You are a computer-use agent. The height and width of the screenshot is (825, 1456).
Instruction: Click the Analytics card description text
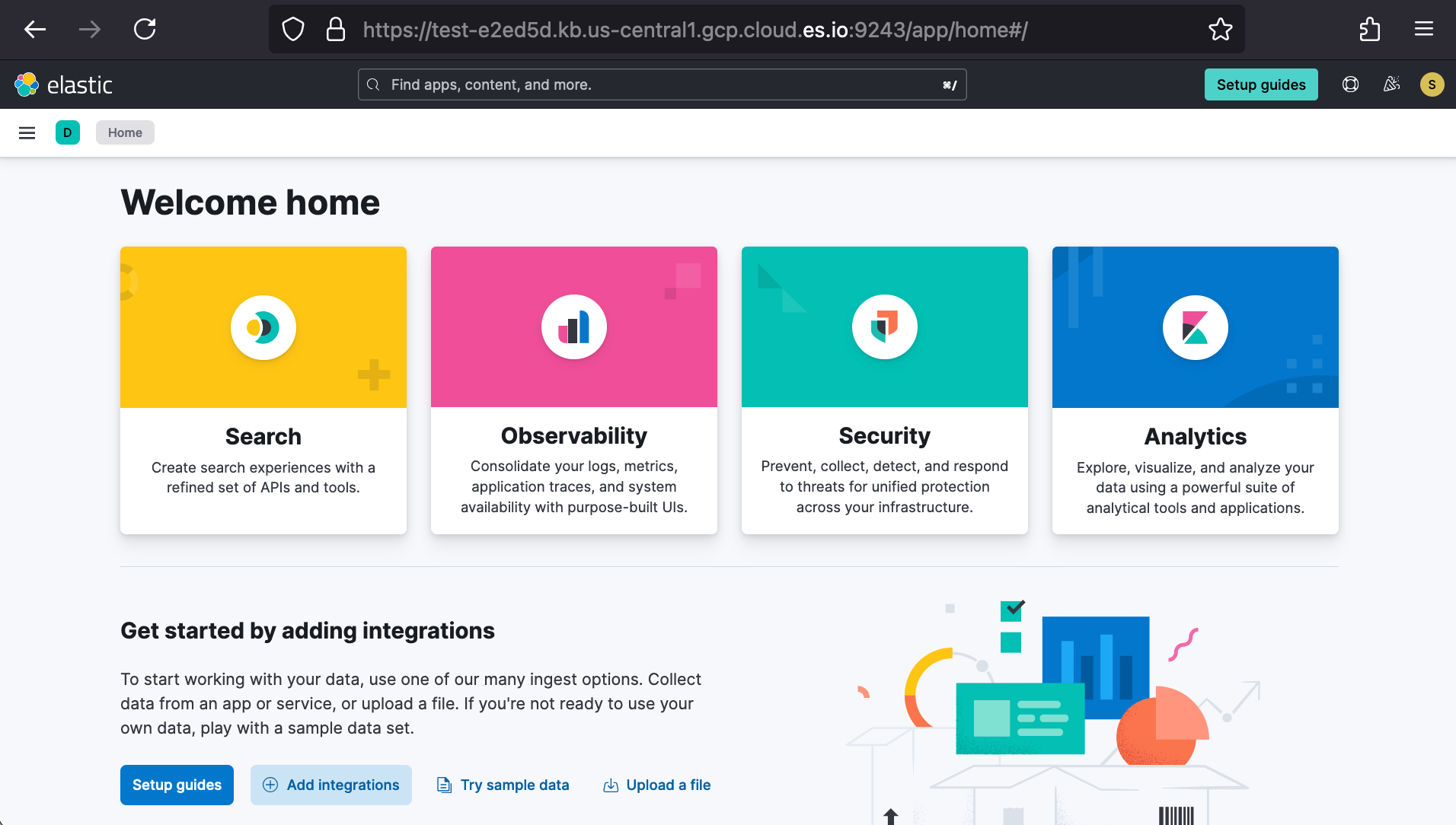(x=1196, y=488)
